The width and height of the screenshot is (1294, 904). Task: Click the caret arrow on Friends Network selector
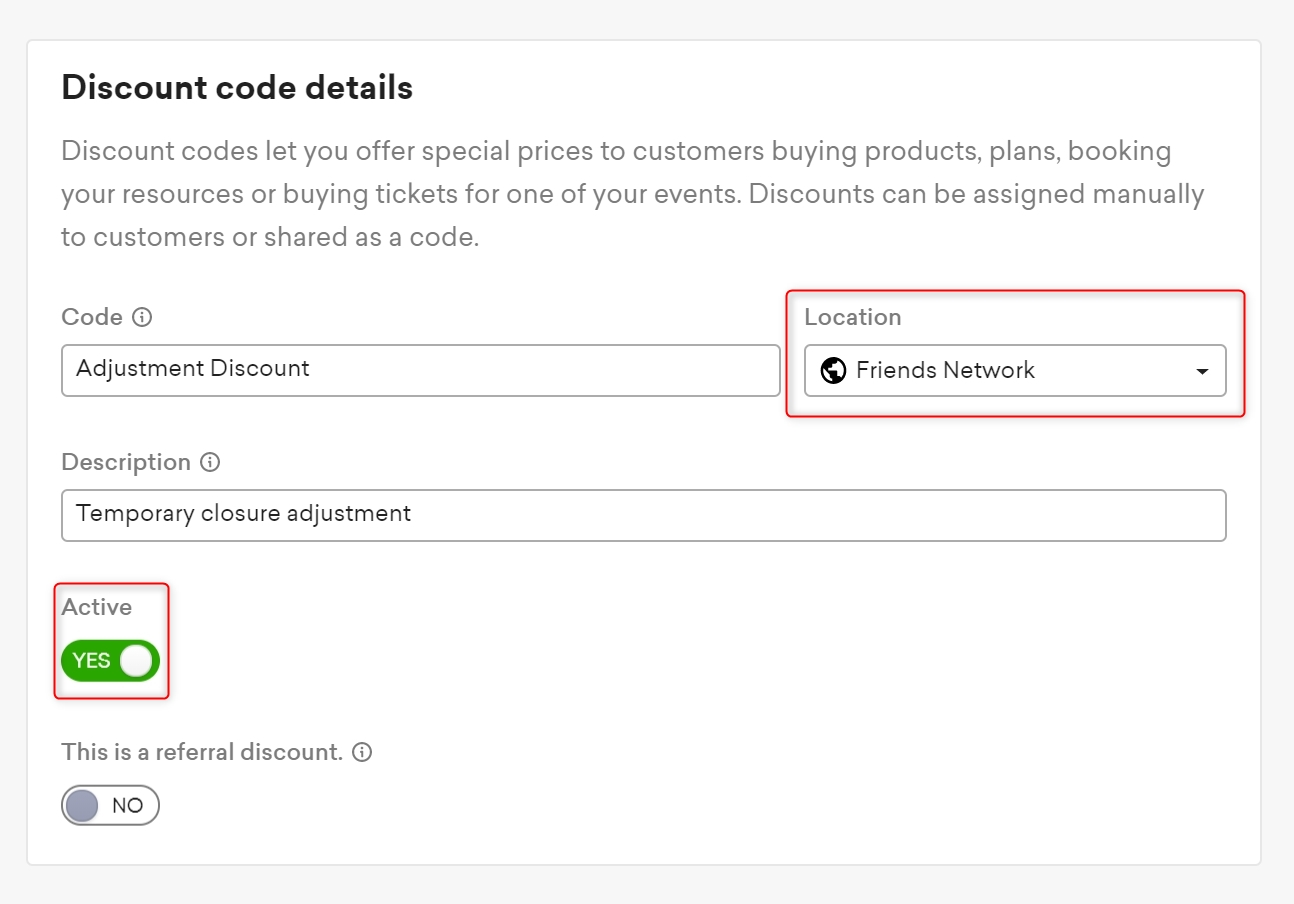click(1201, 370)
